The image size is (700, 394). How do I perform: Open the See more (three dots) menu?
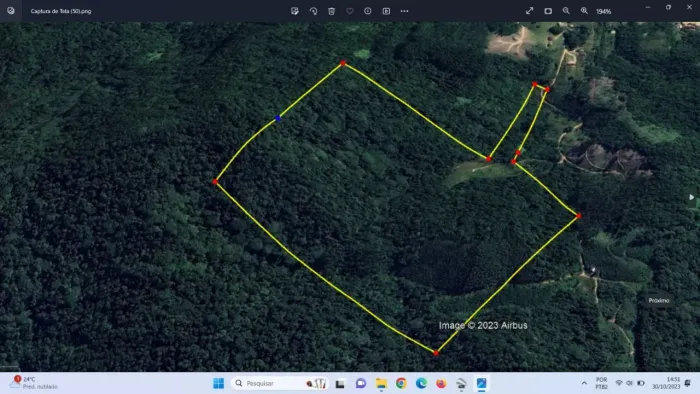[404, 11]
